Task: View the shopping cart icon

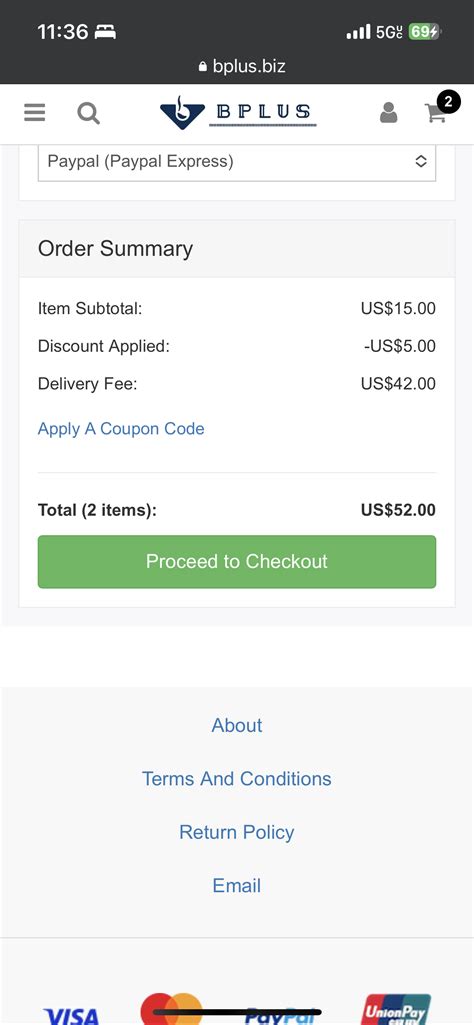Action: click(x=435, y=114)
